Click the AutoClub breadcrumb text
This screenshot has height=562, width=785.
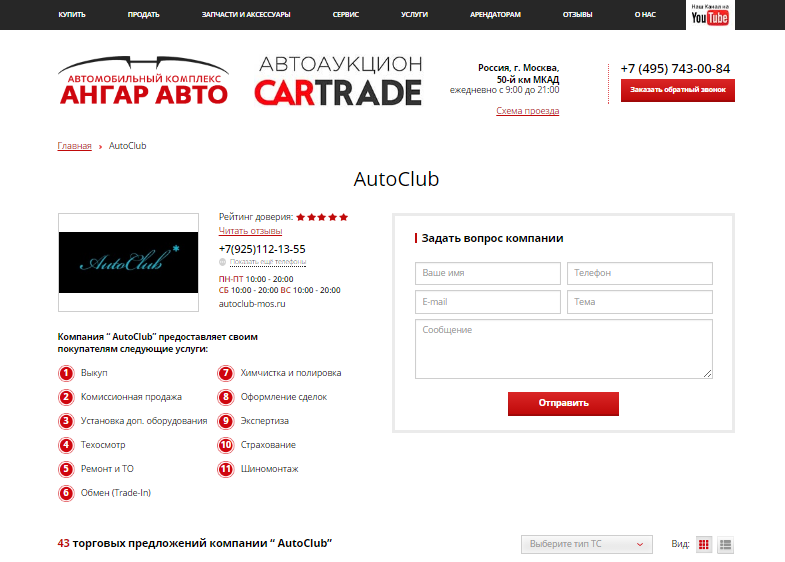pos(128,146)
